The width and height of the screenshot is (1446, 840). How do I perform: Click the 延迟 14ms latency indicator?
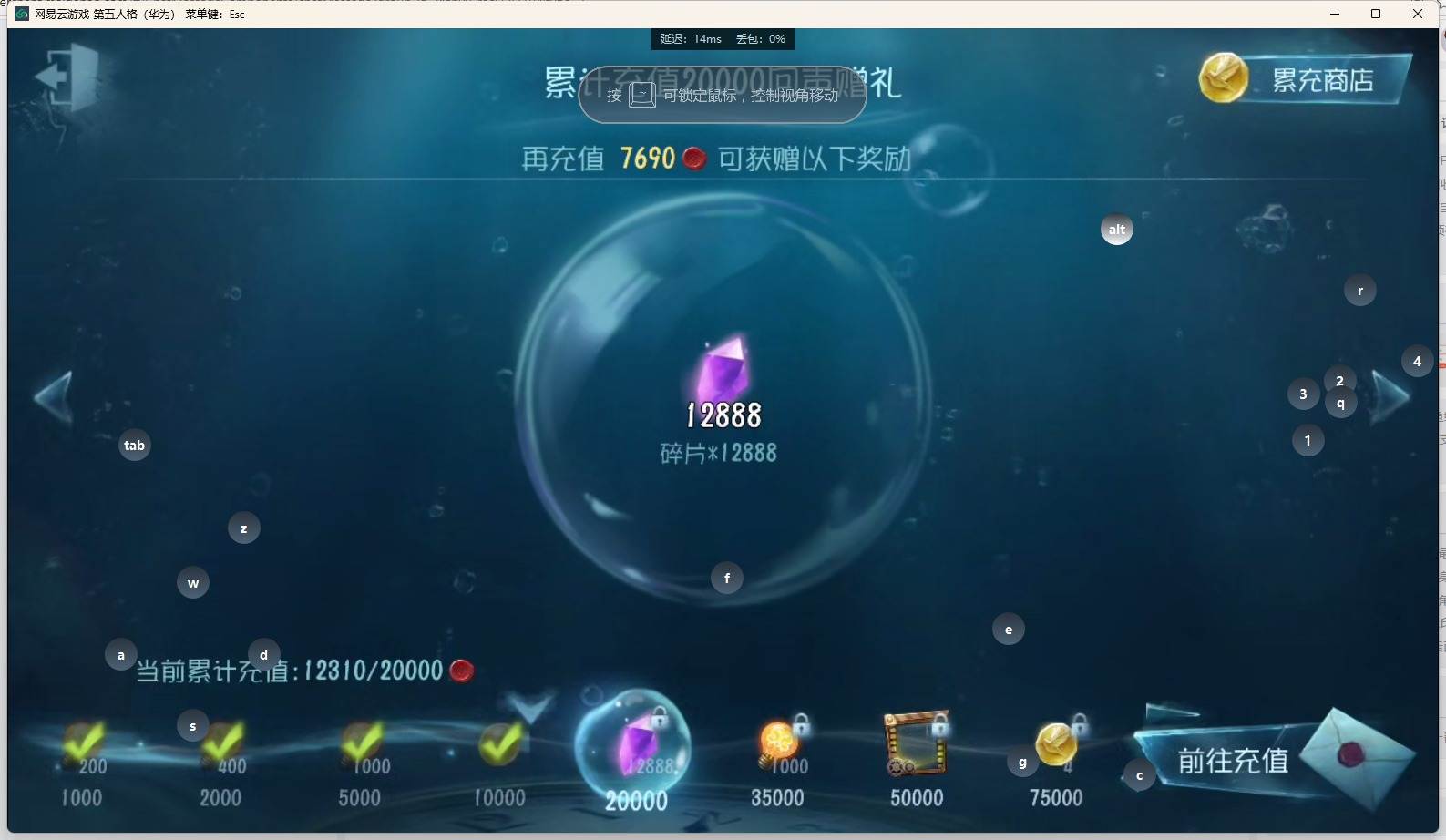pos(691,39)
